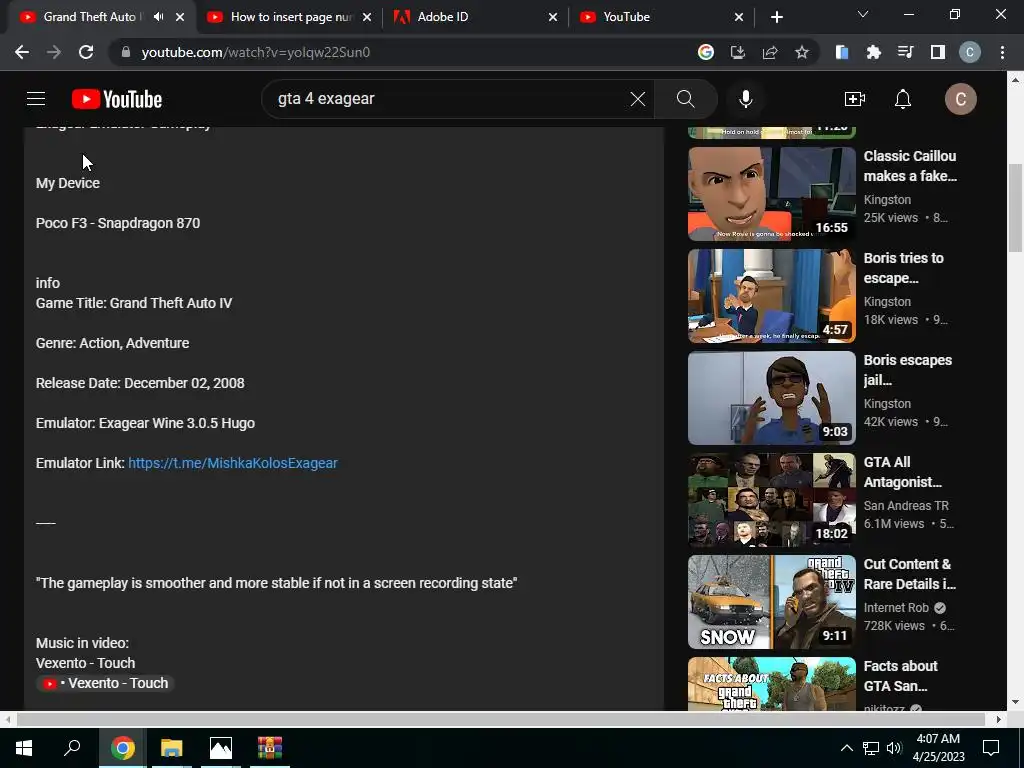Clear the search box with X icon
The width and height of the screenshot is (1024, 768).
click(x=637, y=99)
